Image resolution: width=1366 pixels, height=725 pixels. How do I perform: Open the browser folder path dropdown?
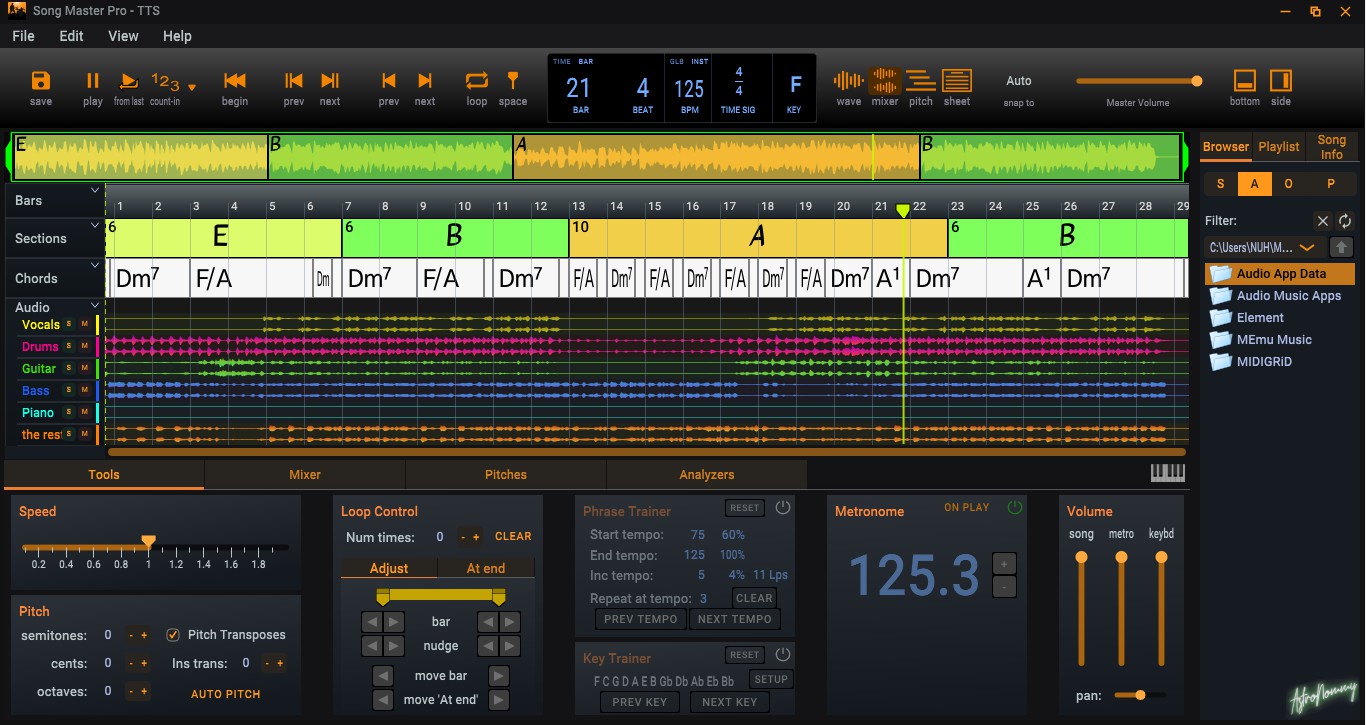coord(1306,247)
